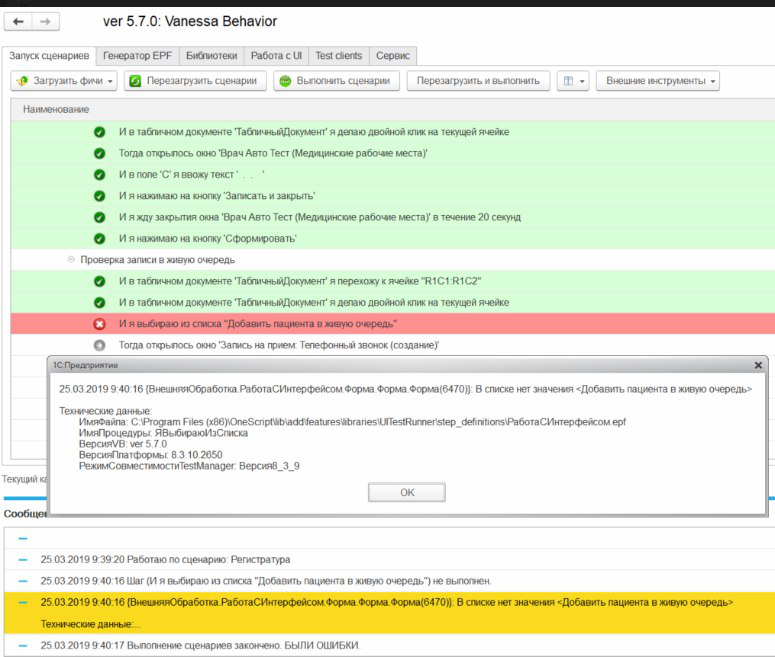Select first row 'я делаю двойной клик на текущей ячейке'

[393, 132]
